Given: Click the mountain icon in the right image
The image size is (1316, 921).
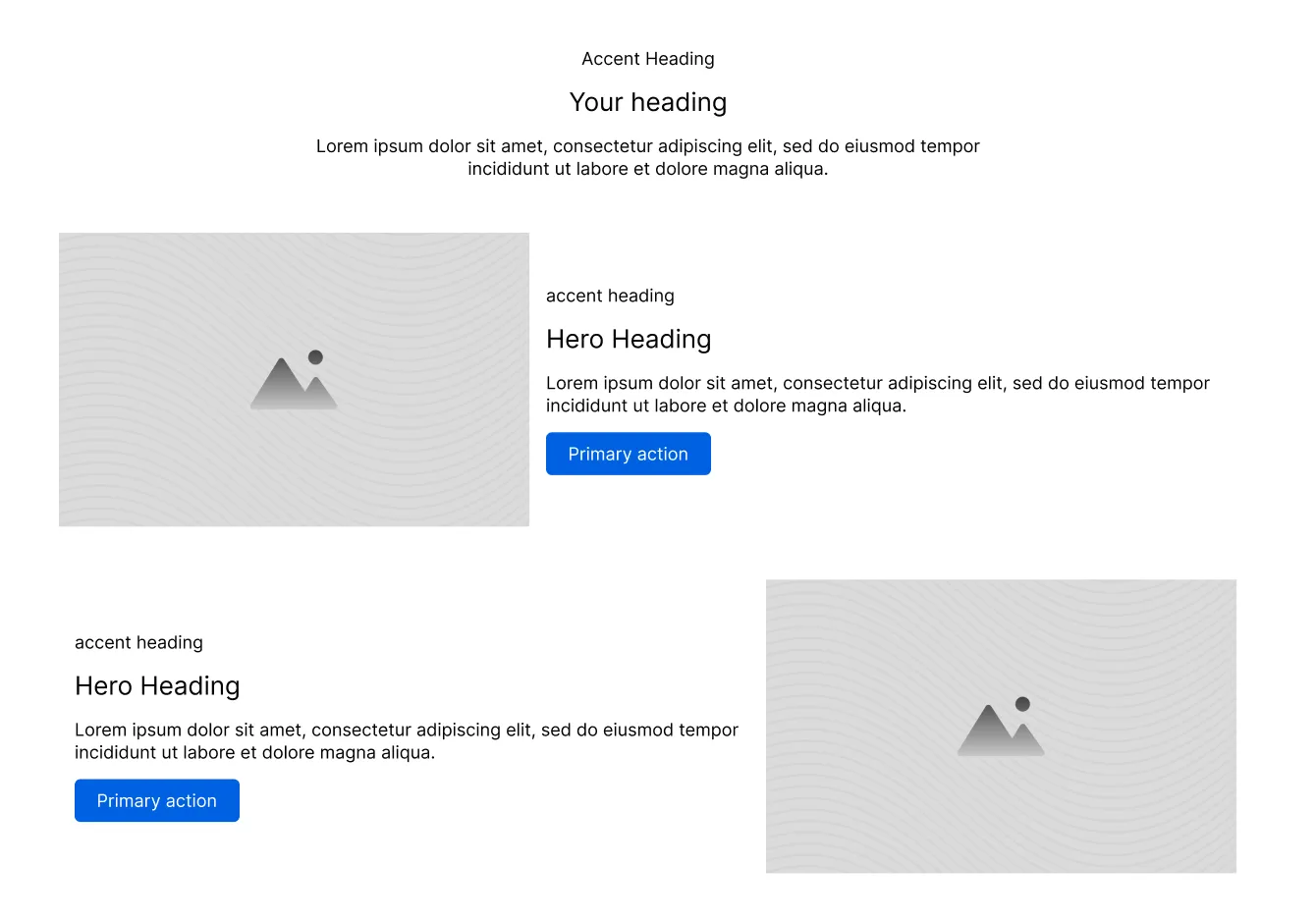Looking at the screenshot, I should tap(1001, 727).
